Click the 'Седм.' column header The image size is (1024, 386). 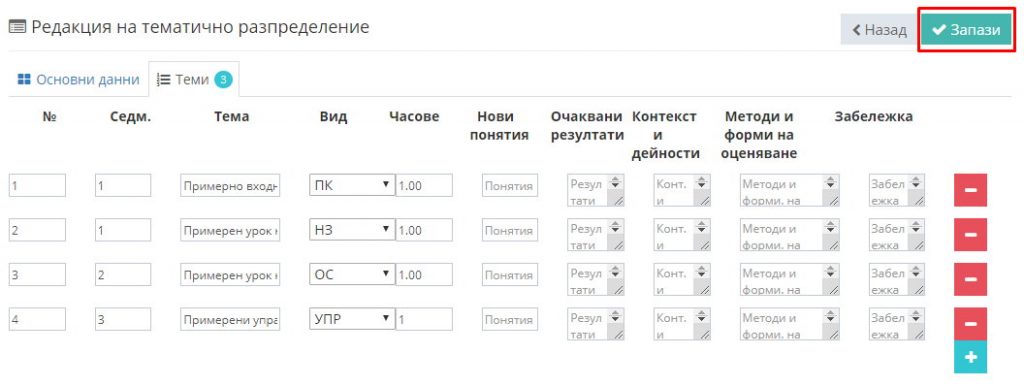pos(131,117)
